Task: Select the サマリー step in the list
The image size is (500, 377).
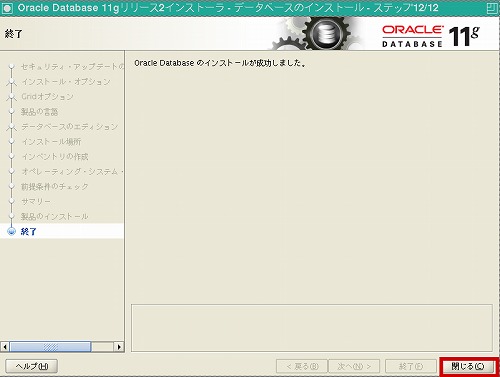Action: pyautogui.click(x=36, y=201)
